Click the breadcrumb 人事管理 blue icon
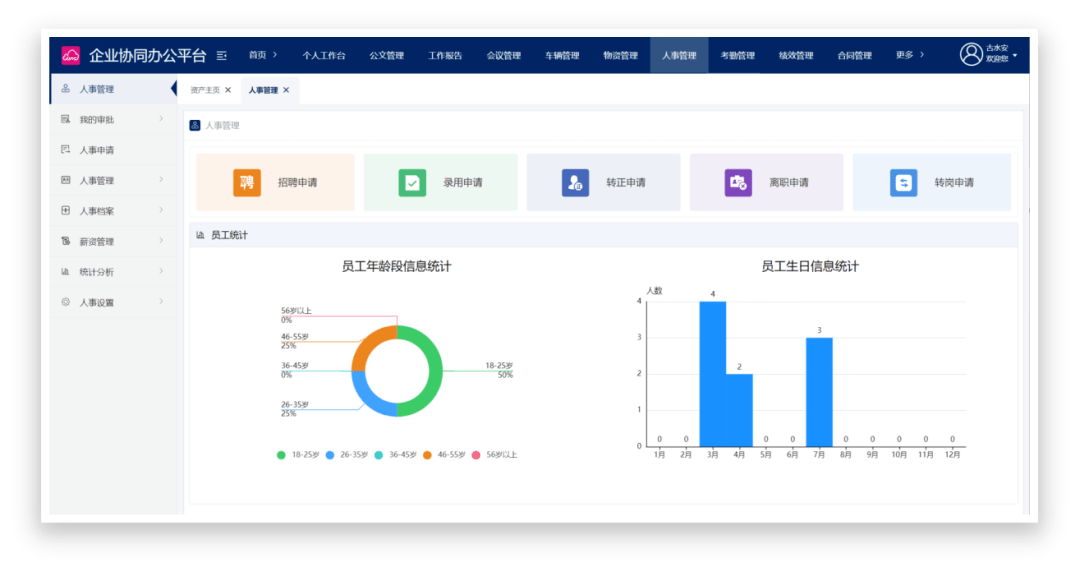The image size is (1080, 572). pyautogui.click(x=195, y=125)
